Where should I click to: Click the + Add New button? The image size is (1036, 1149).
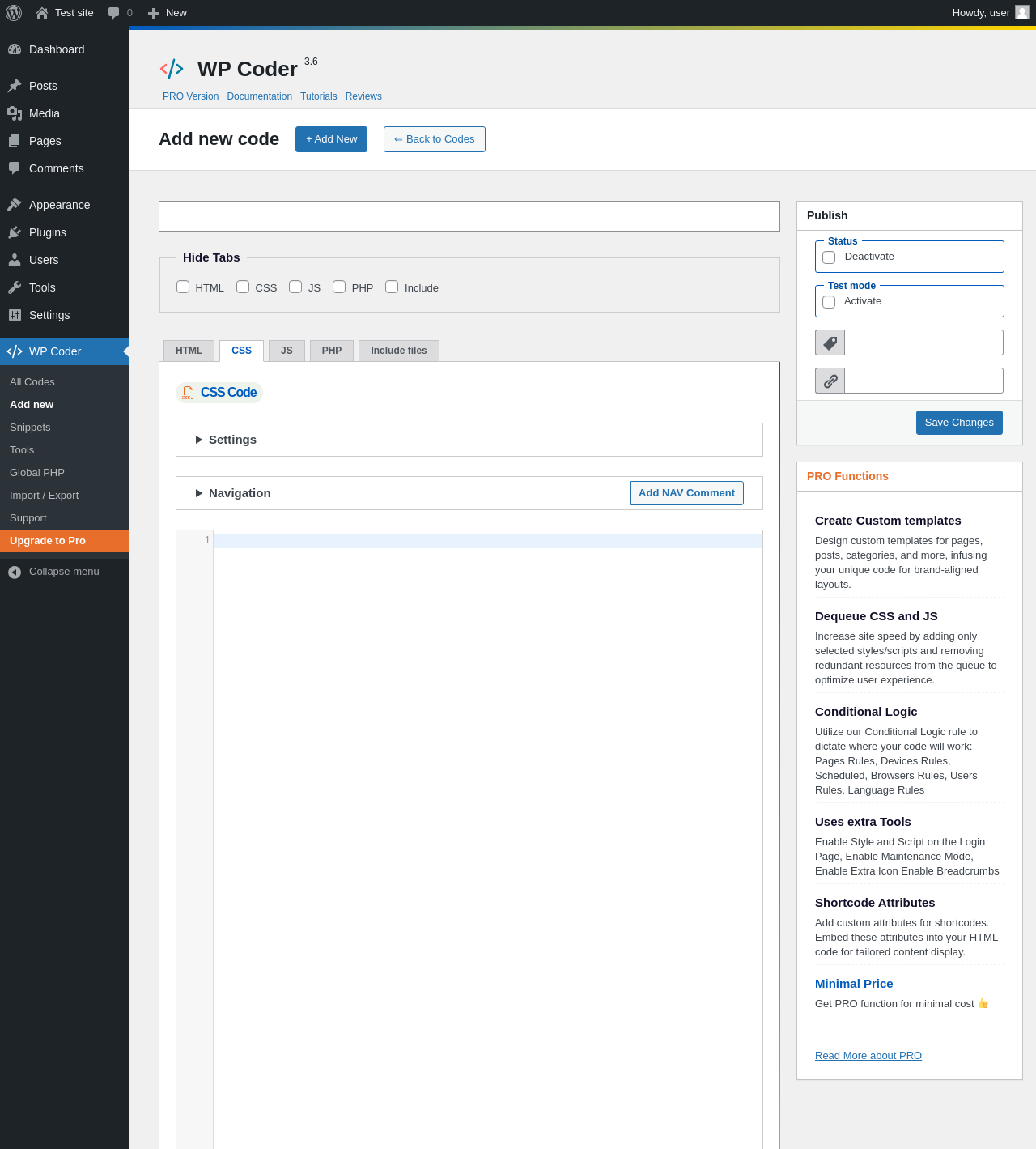tap(331, 139)
